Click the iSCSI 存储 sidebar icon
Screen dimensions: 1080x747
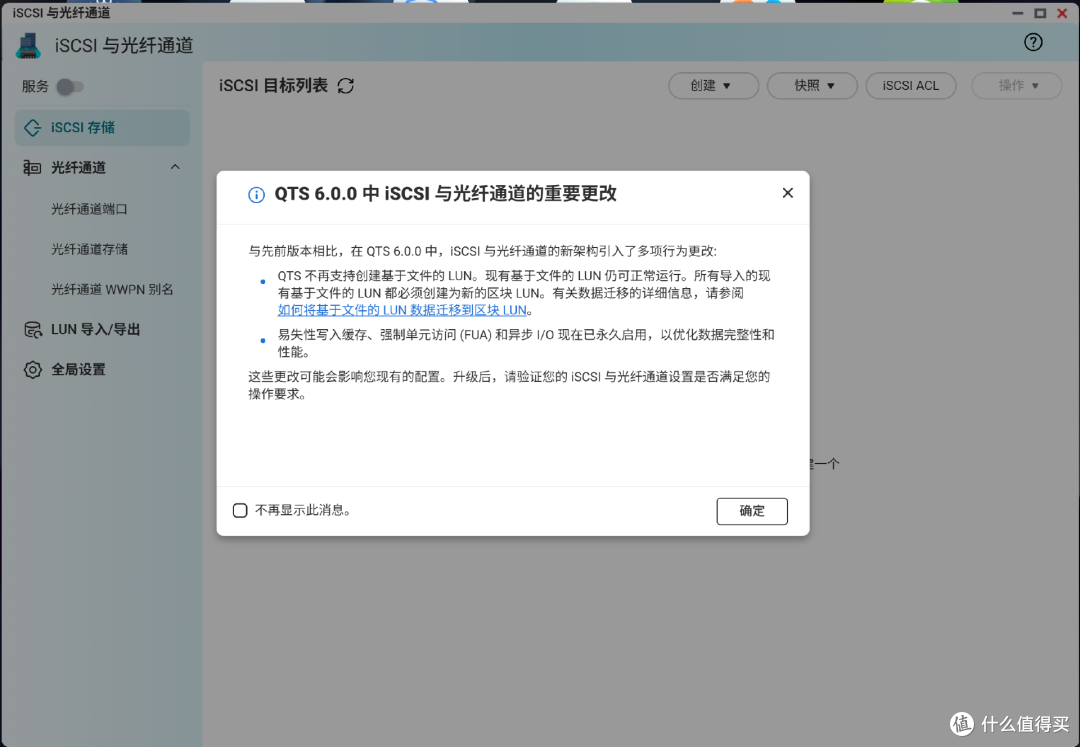[32, 127]
